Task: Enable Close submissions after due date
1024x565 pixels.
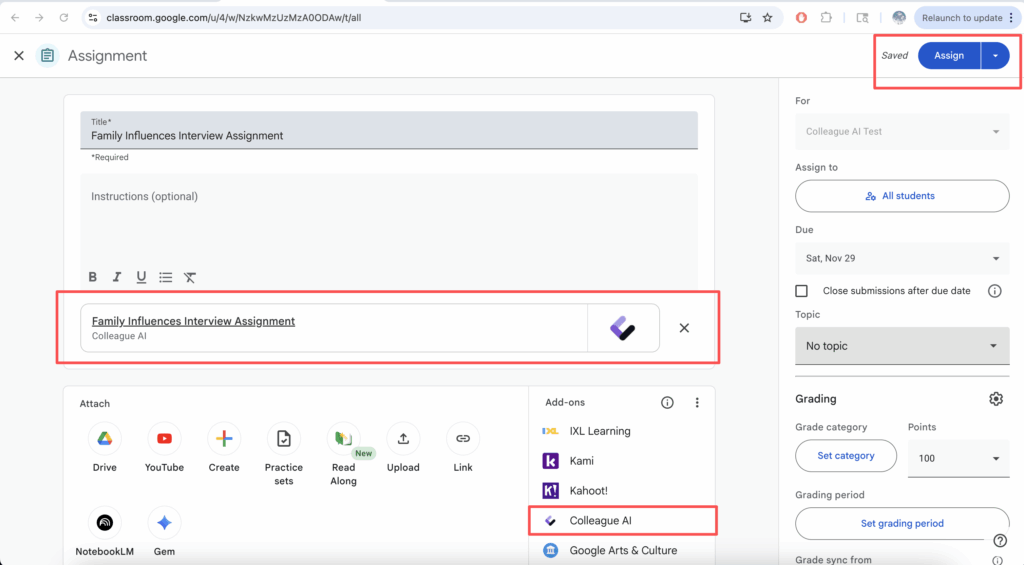Action: [x=802, y=291]
